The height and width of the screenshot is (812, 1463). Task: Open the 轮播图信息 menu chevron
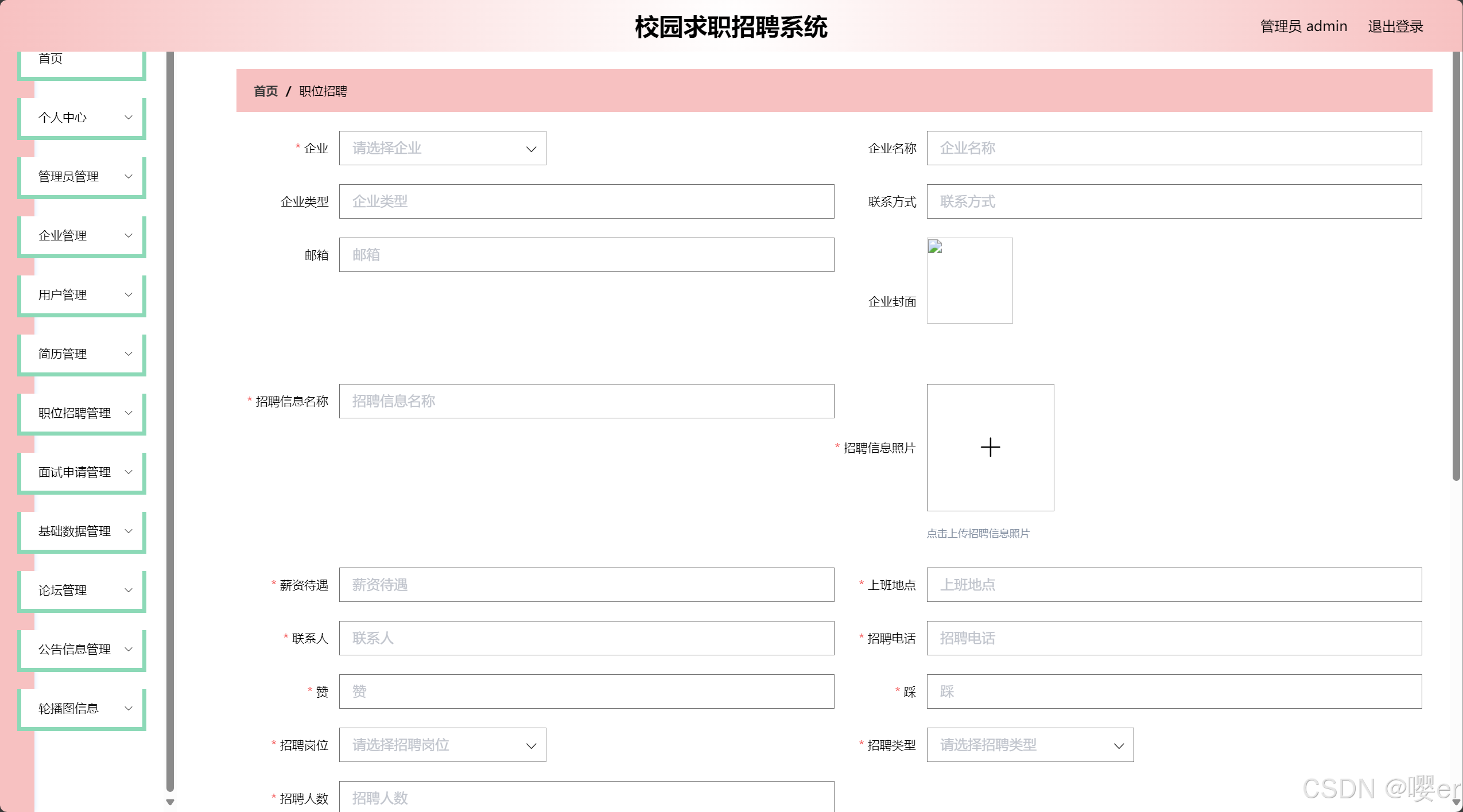pyautogui.click(x=129, y=709)
